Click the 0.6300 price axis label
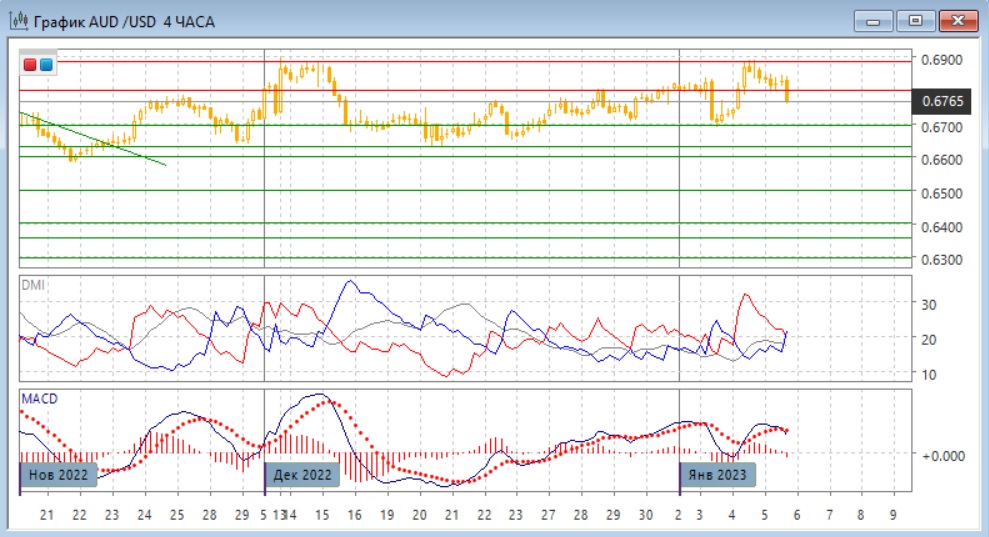This screenshot has height=537, width=989. [x=943, y=260]
